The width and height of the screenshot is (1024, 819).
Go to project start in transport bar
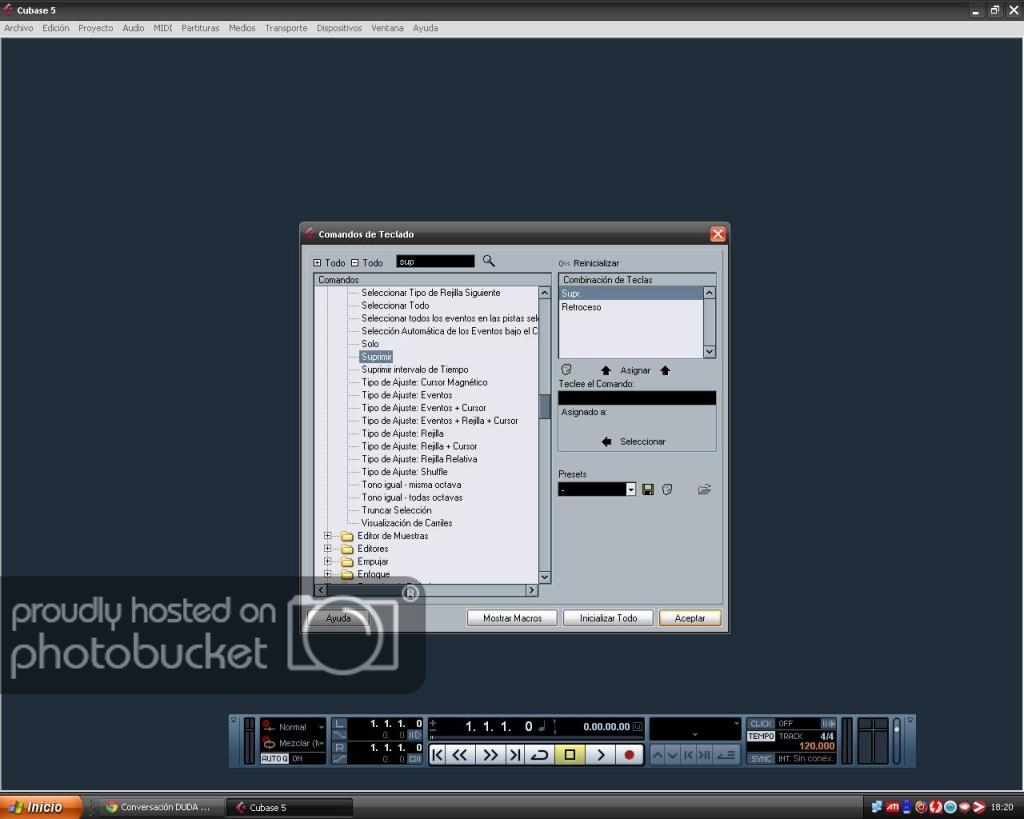point(438,755)
